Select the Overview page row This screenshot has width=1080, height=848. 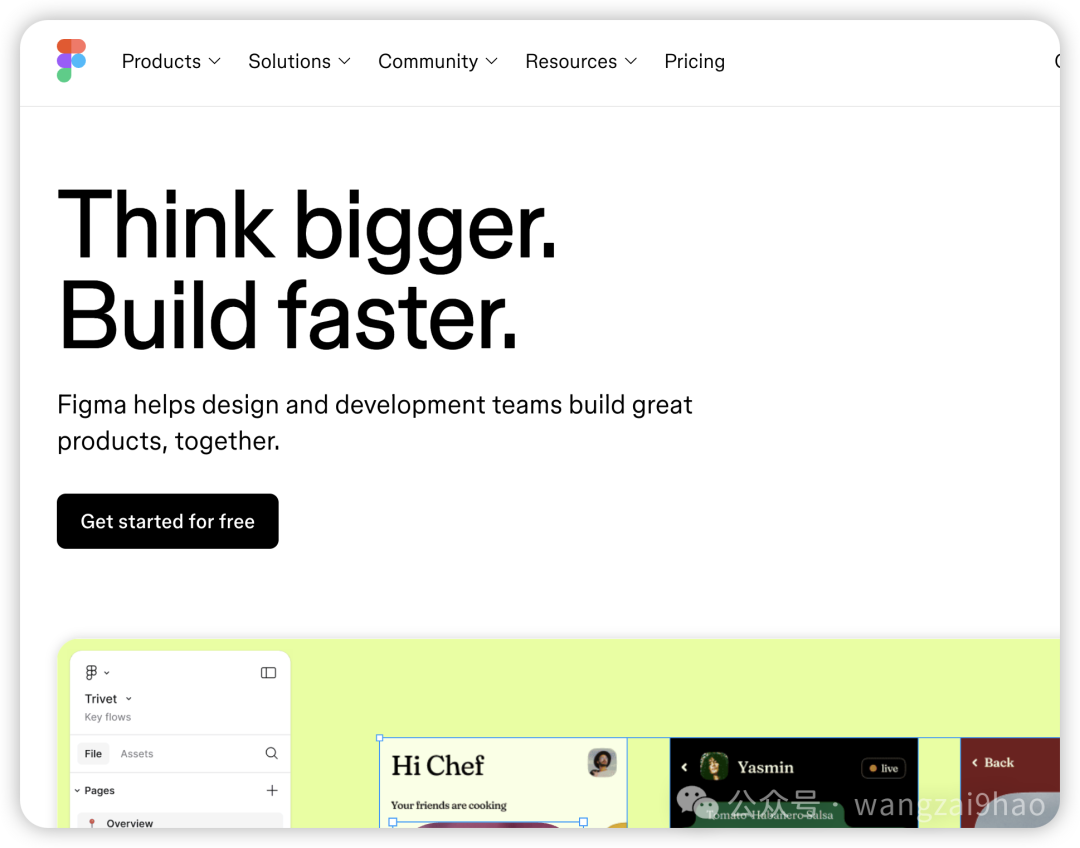pyautogui.click(x=180, y=822)
